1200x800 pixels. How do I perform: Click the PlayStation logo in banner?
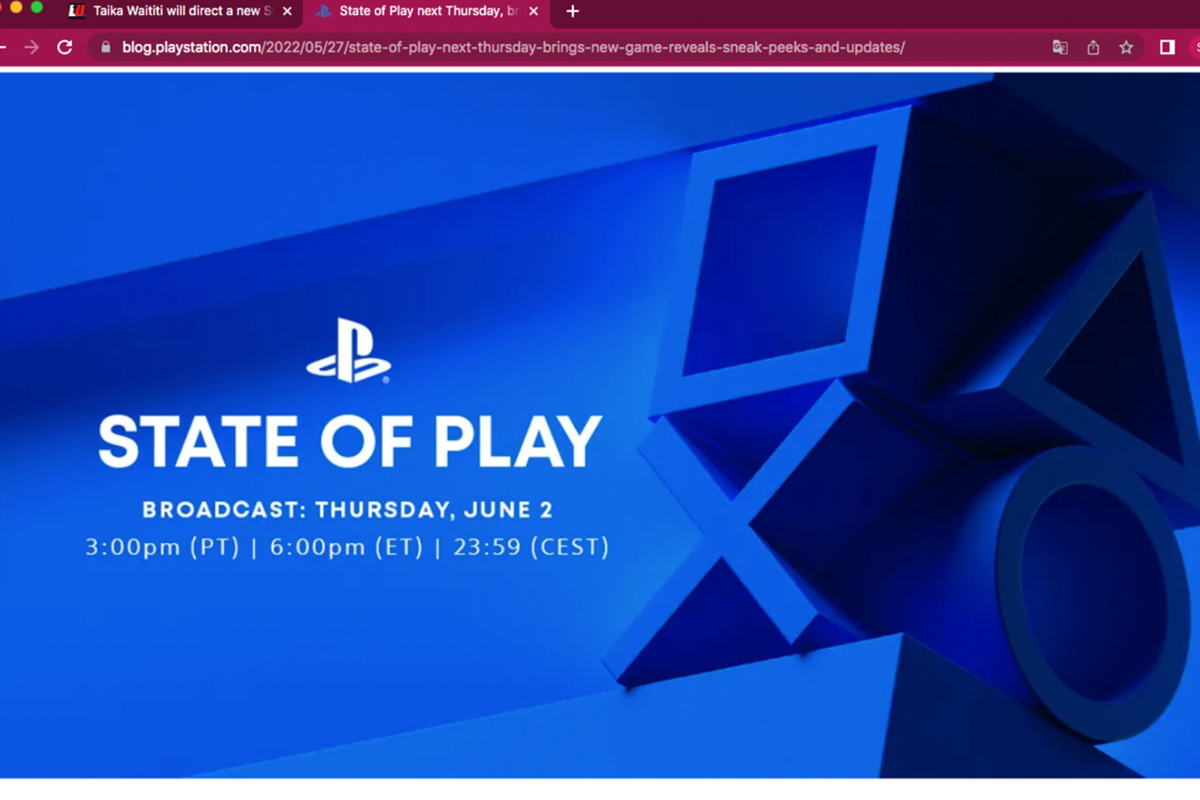[x=349, y=351]
